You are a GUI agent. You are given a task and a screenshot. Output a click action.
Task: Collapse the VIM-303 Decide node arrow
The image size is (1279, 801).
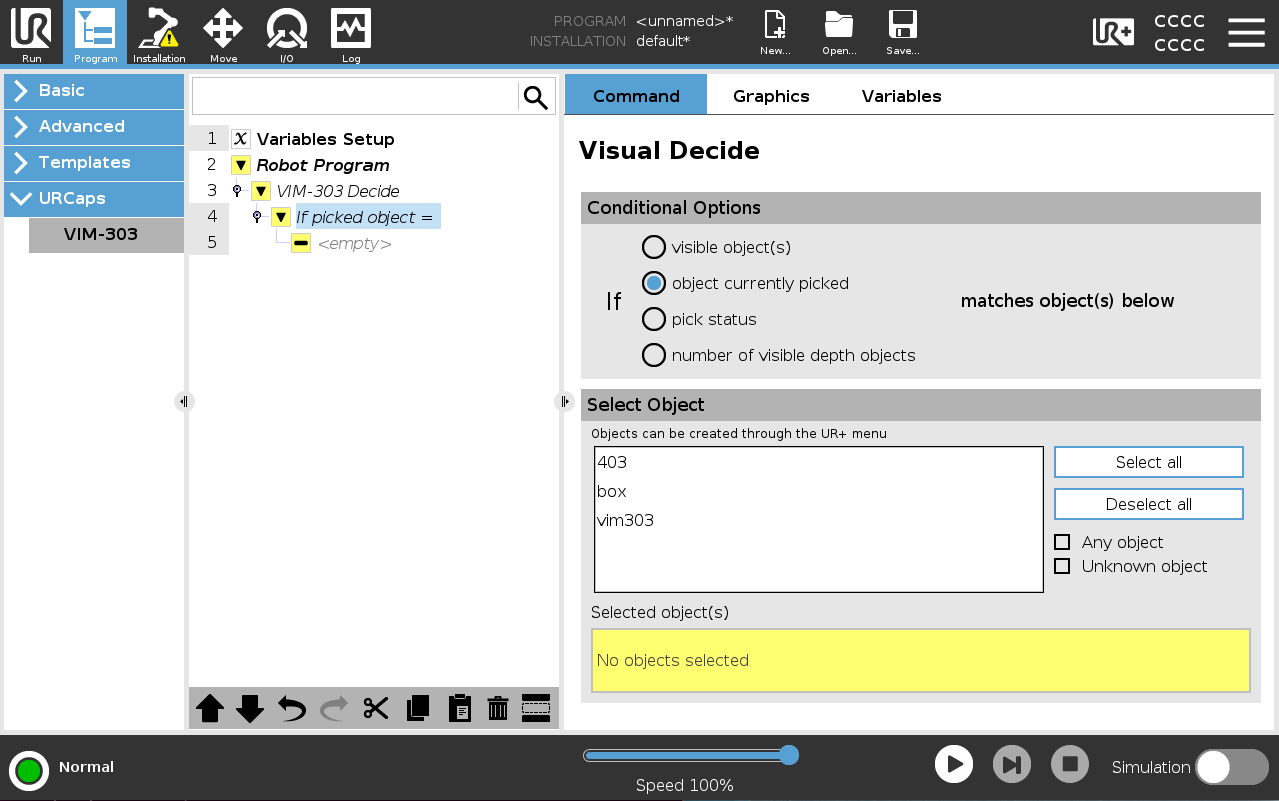260,191
